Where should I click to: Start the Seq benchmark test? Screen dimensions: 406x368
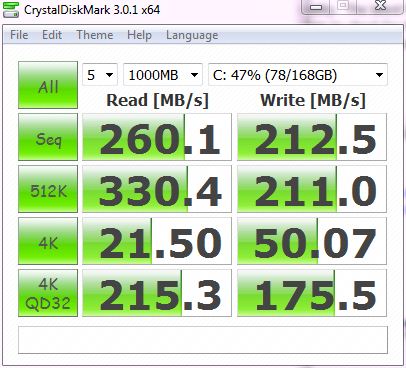[x=48, y=137]
